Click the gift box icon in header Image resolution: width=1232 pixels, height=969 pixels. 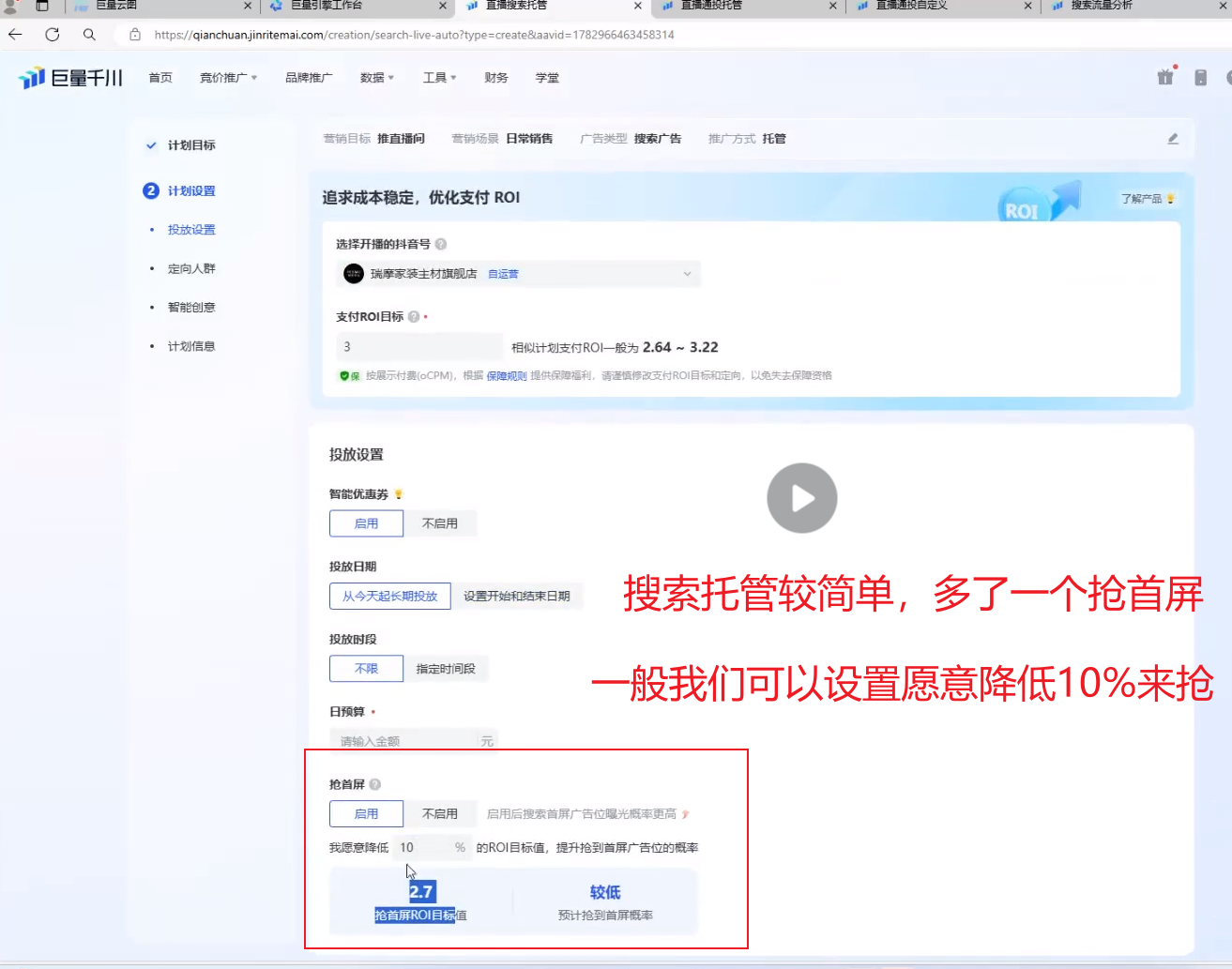[x=1165, y=77]
